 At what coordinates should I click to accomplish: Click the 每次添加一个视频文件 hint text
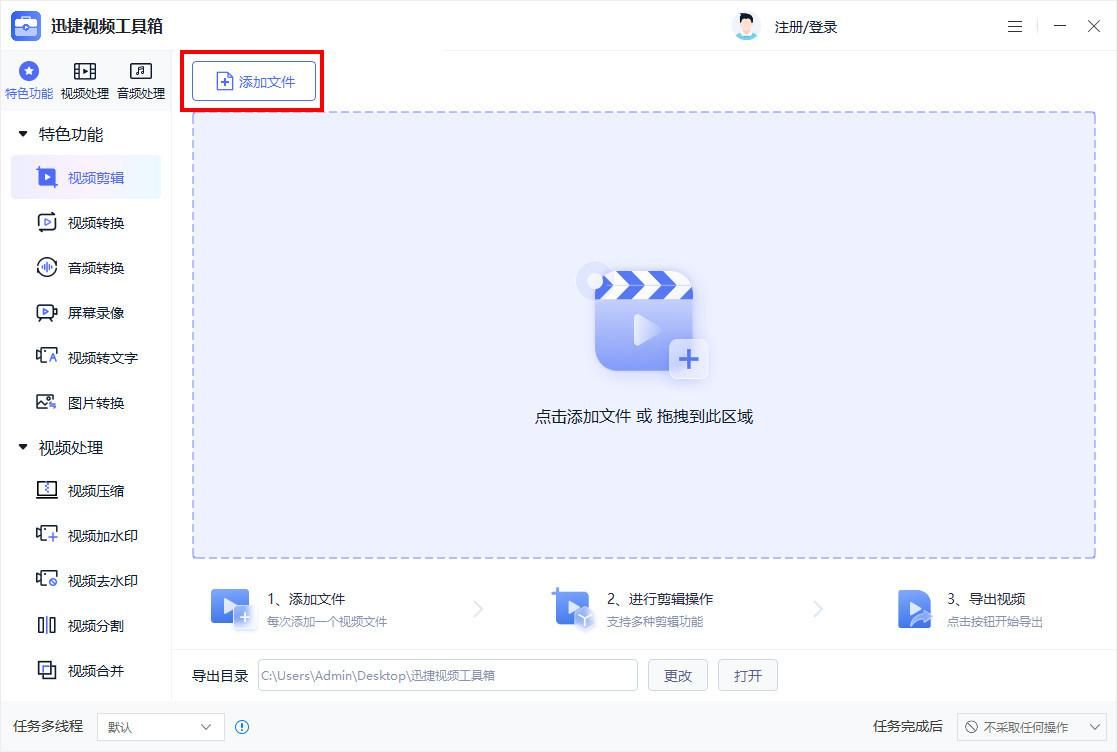tap(327, 622)
